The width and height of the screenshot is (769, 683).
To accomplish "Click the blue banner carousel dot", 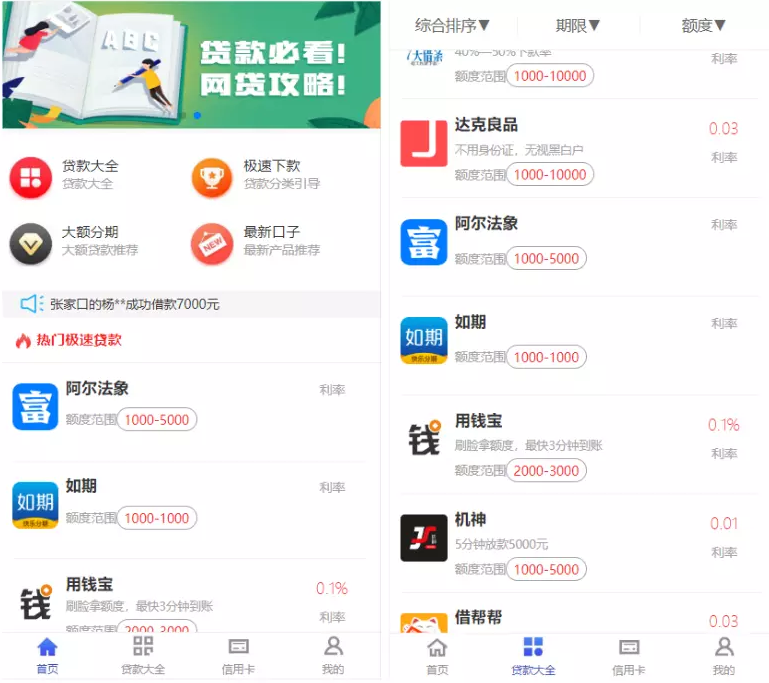I will click(x=197, y=115).
